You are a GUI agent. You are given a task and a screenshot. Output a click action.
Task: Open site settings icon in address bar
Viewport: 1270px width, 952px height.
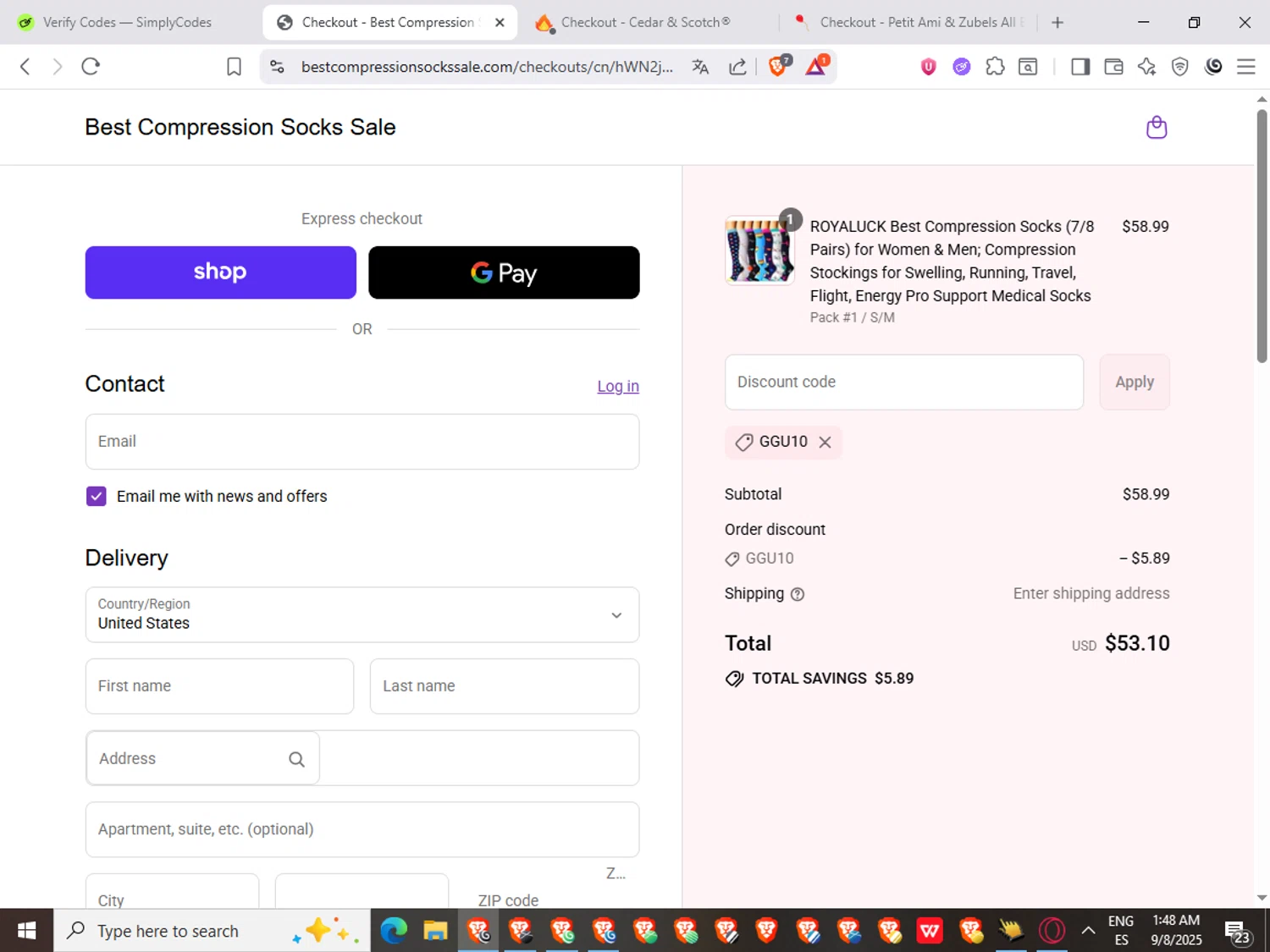277,67
